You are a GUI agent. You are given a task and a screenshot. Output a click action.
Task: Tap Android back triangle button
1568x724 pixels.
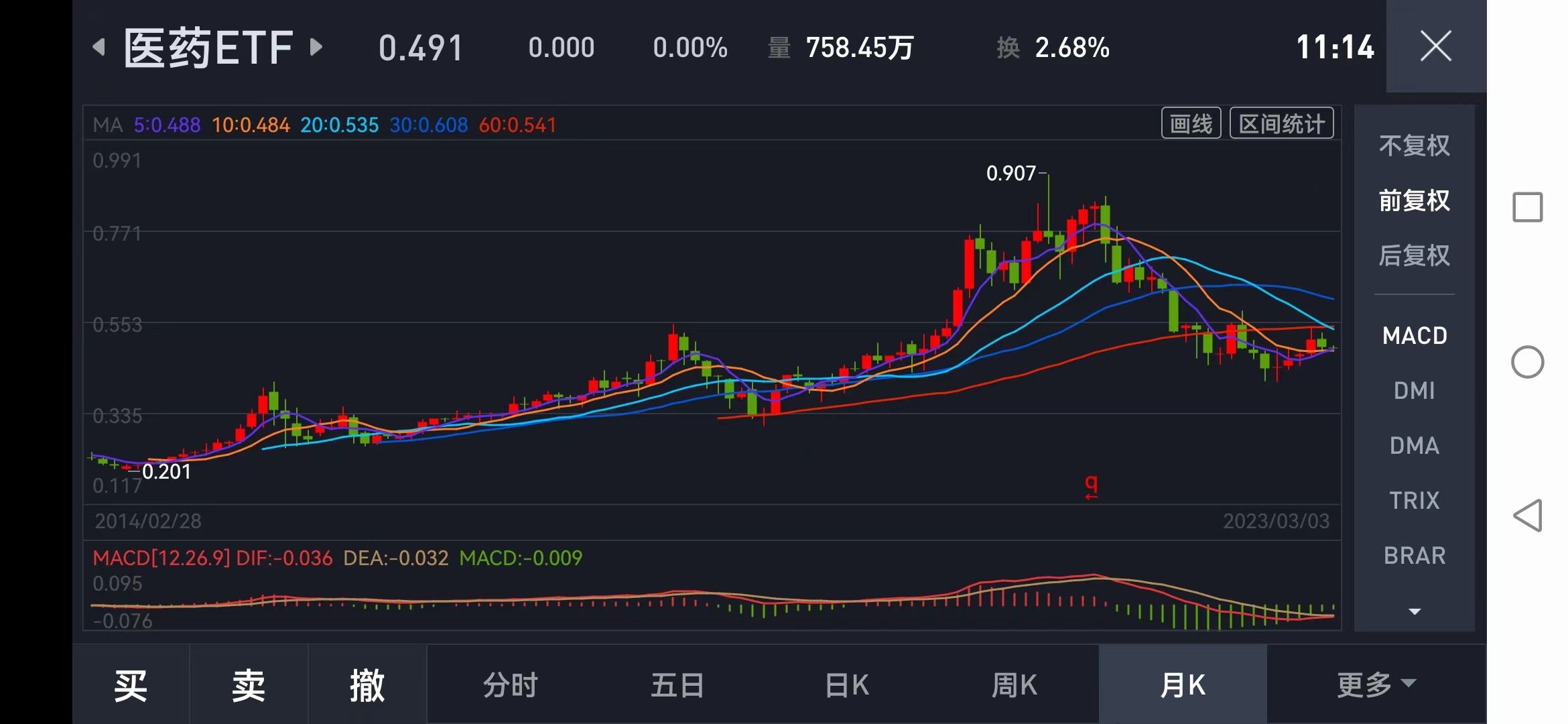[1527, 516]
